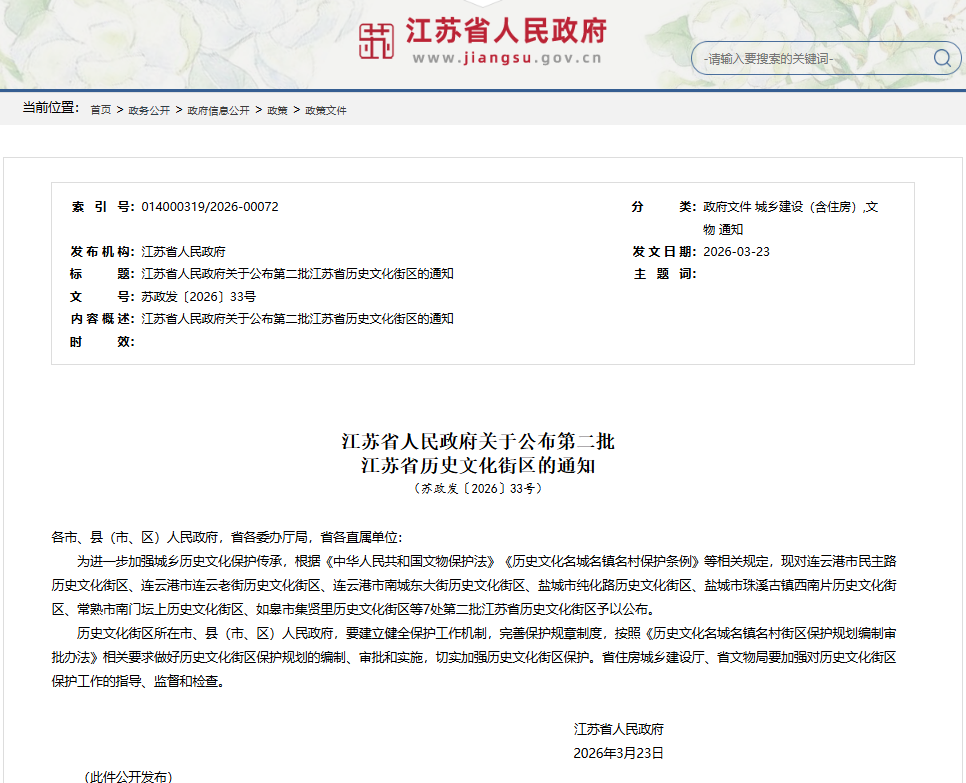The image size is (966, 783).
Task: Click the signature date 2026年3月23日
Action: coord(618,753)
